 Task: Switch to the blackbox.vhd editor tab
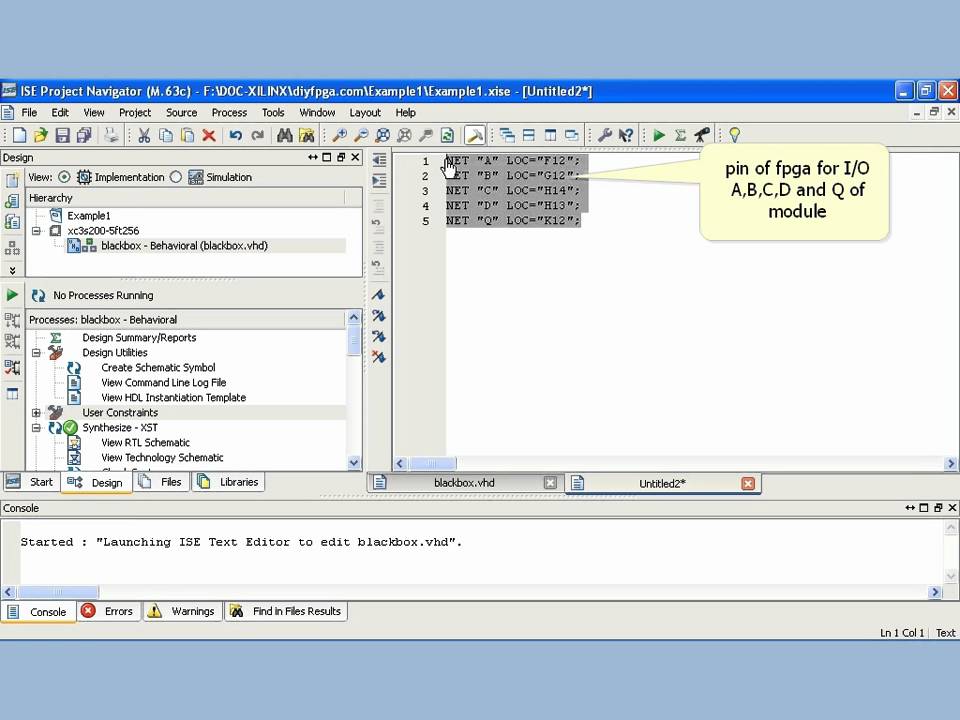[464, 483]
